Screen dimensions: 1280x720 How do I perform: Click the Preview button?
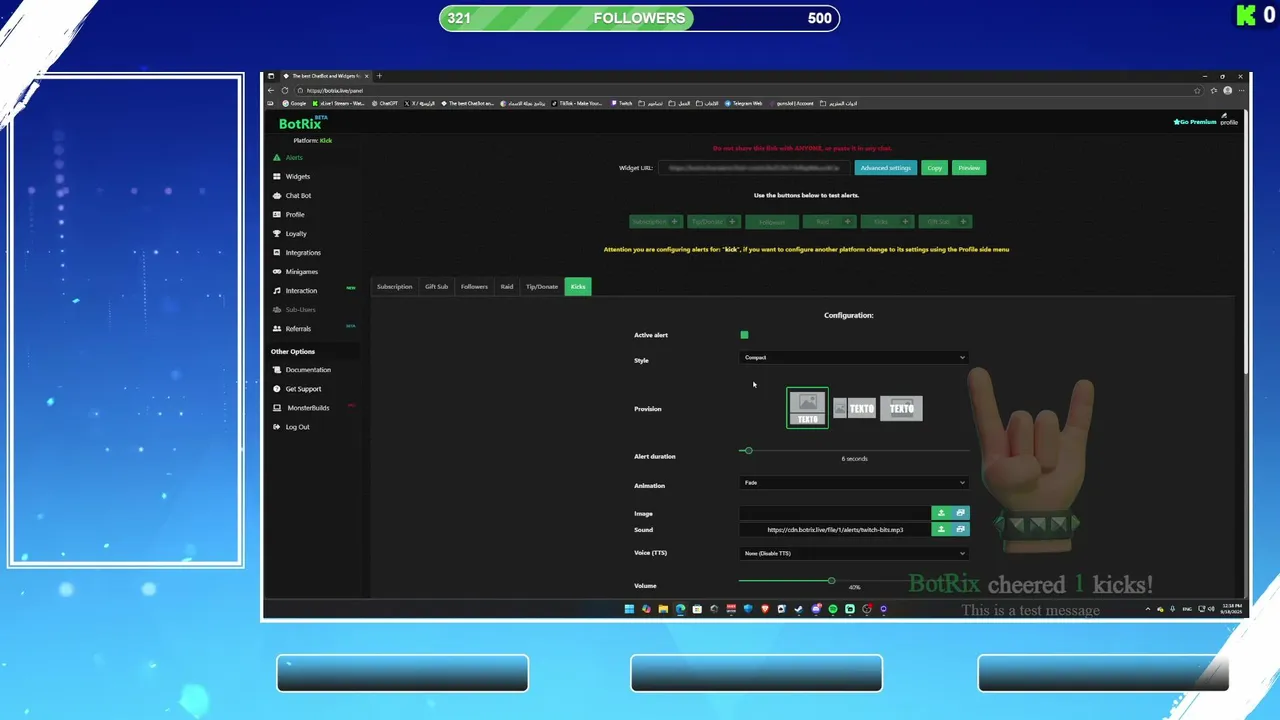click(969, 168)
